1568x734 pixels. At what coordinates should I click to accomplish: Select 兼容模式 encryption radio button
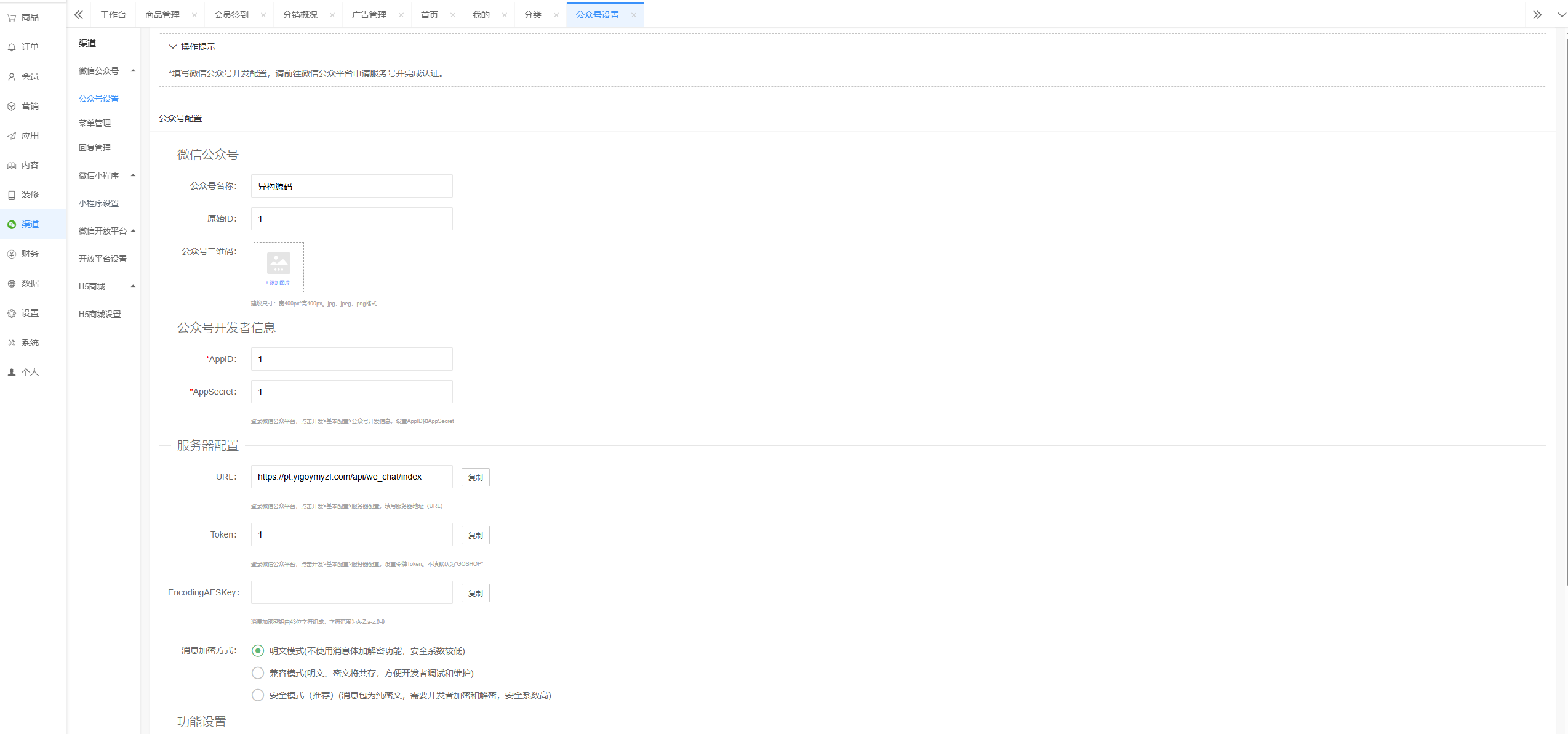coord(258,673)
